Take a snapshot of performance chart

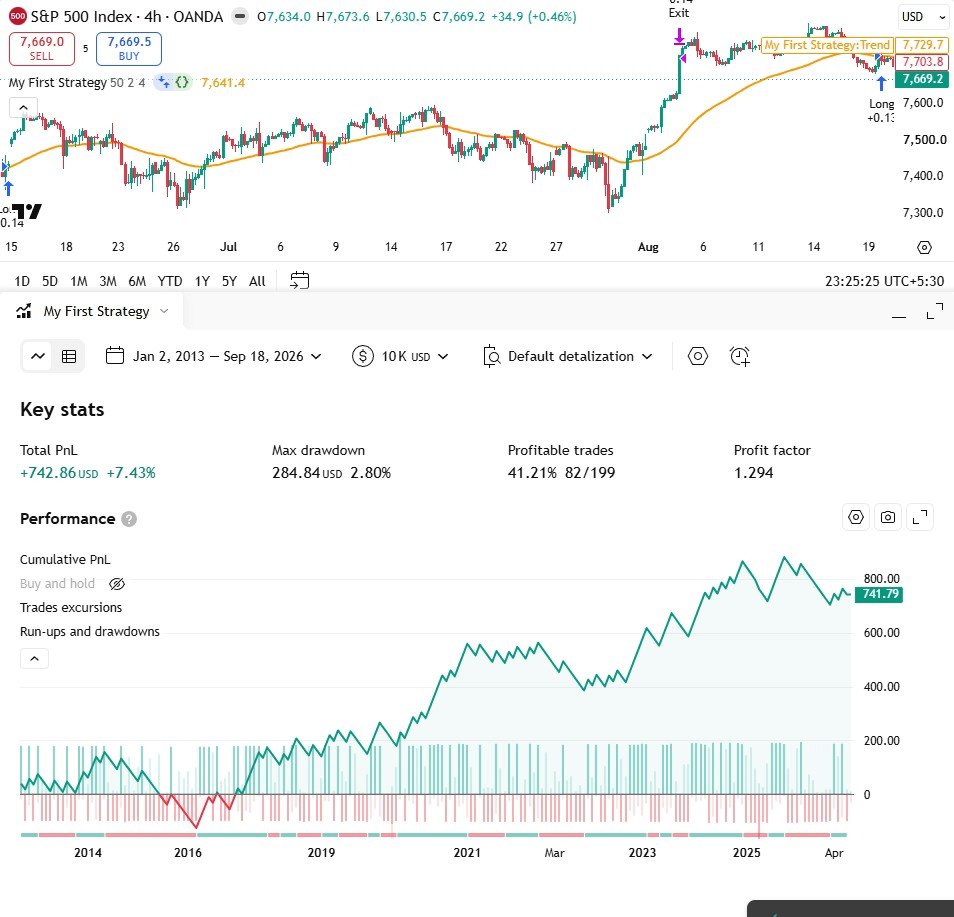[x=888, y=517]
